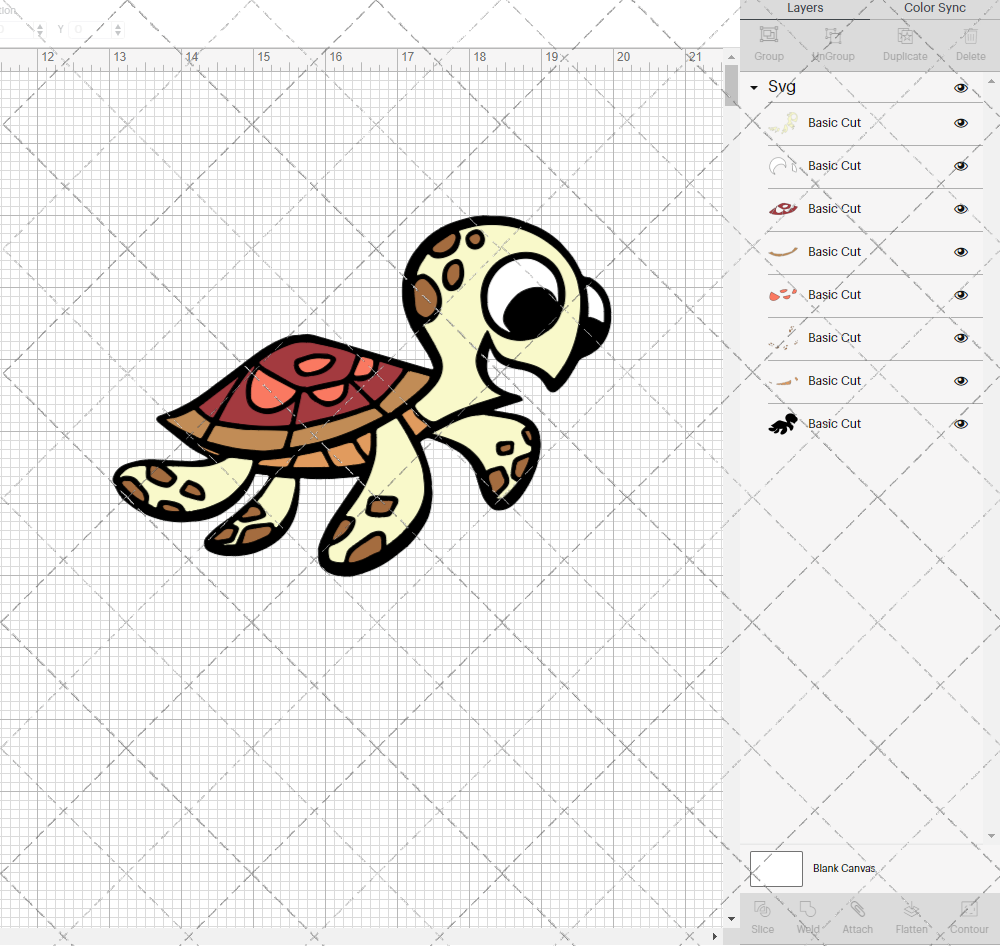Duplicate the selected layer
1000x946 pixels.
[905, 43]
